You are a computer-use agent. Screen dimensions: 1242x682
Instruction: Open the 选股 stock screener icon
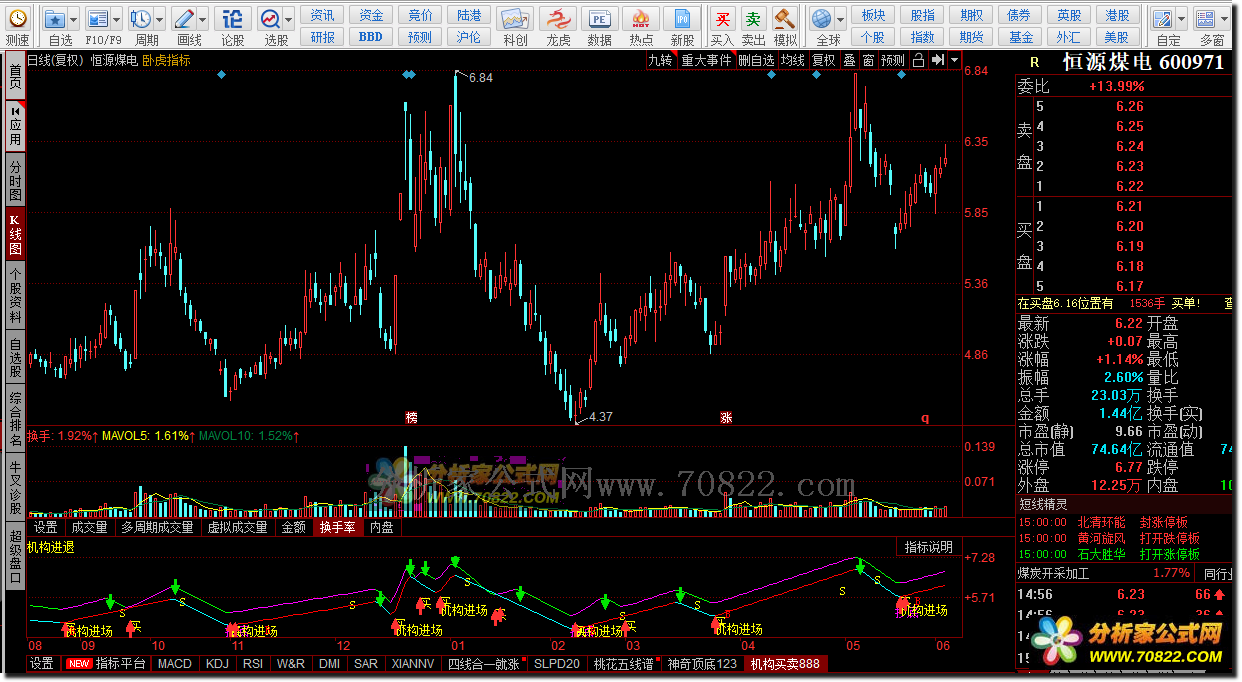271,19
